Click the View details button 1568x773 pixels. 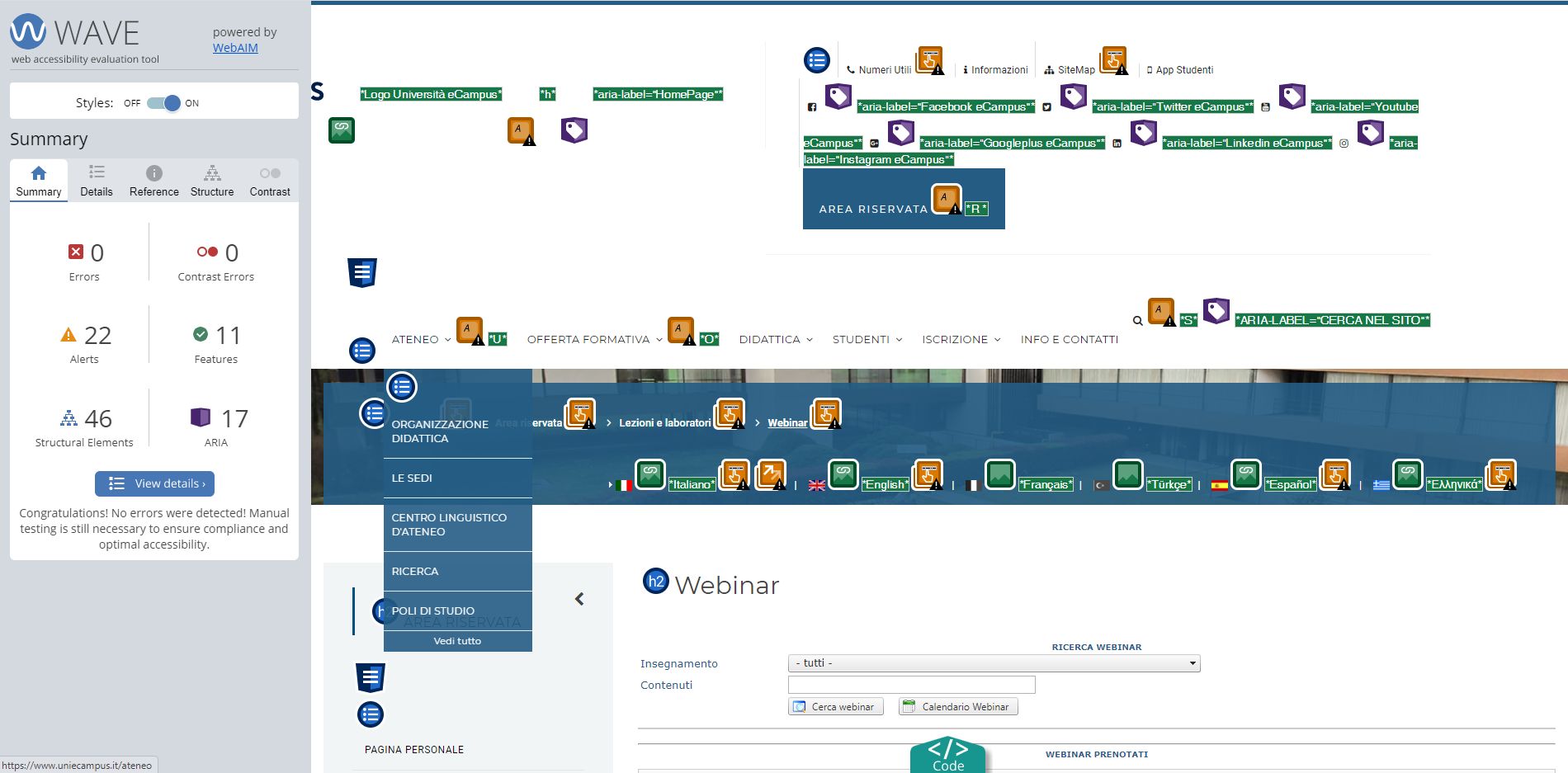154,483
